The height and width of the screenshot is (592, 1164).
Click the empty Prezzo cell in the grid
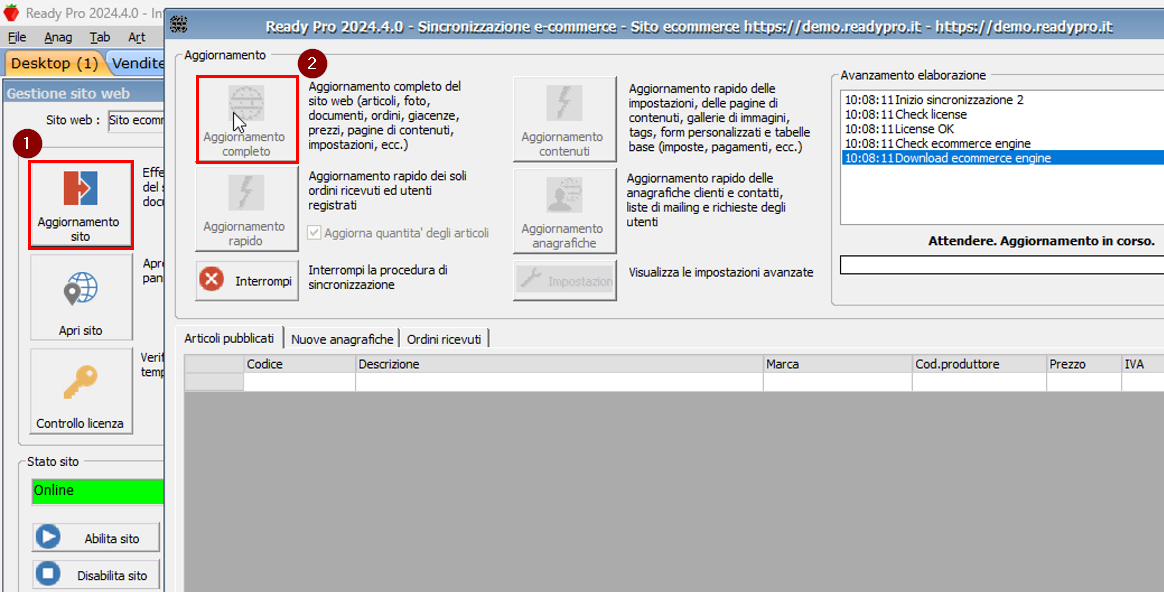(1085, 381)
